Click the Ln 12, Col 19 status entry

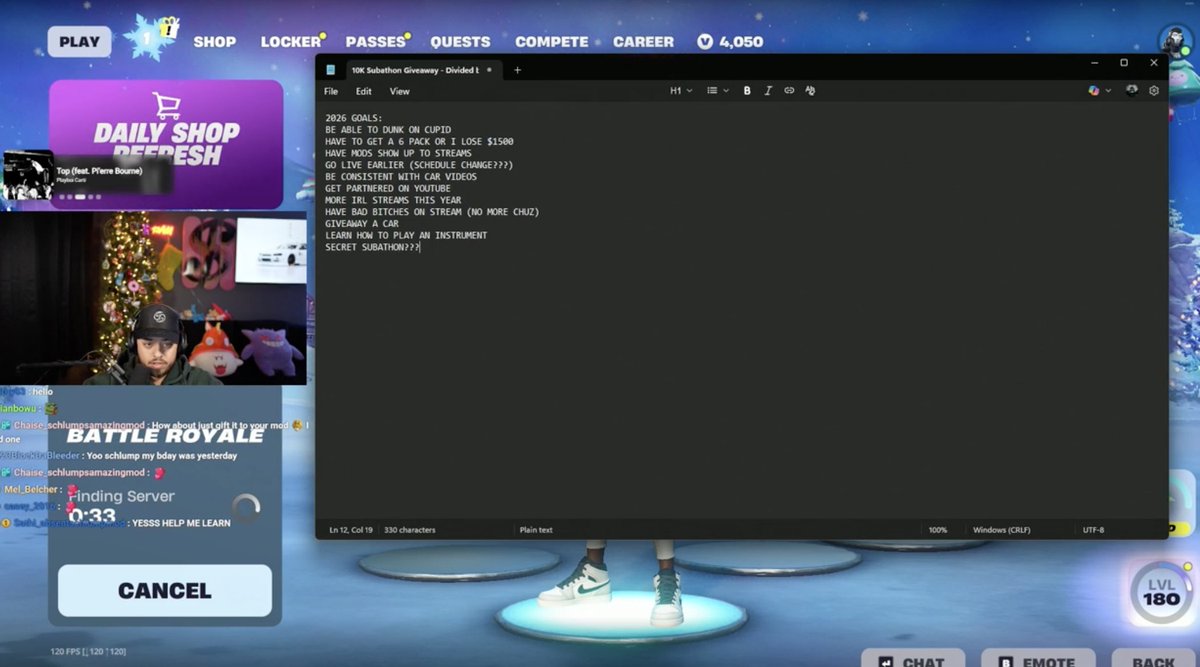[x=350, y=530]
